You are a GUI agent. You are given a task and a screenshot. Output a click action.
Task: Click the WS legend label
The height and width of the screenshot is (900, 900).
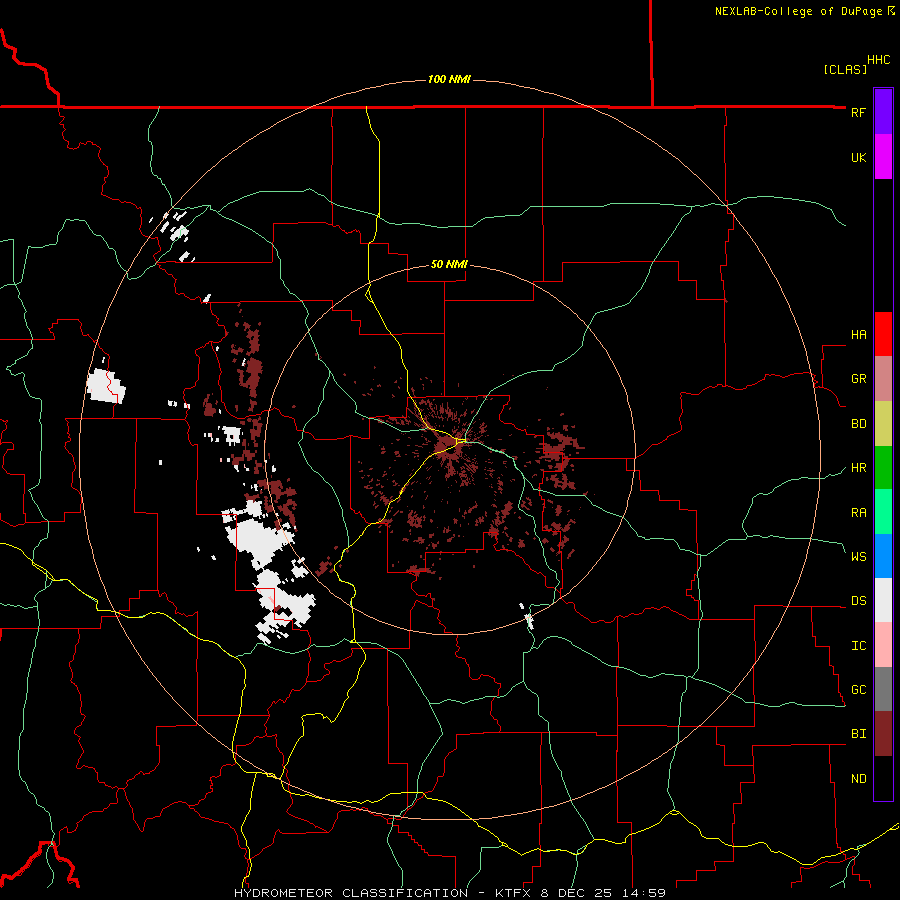pos(858,557)
